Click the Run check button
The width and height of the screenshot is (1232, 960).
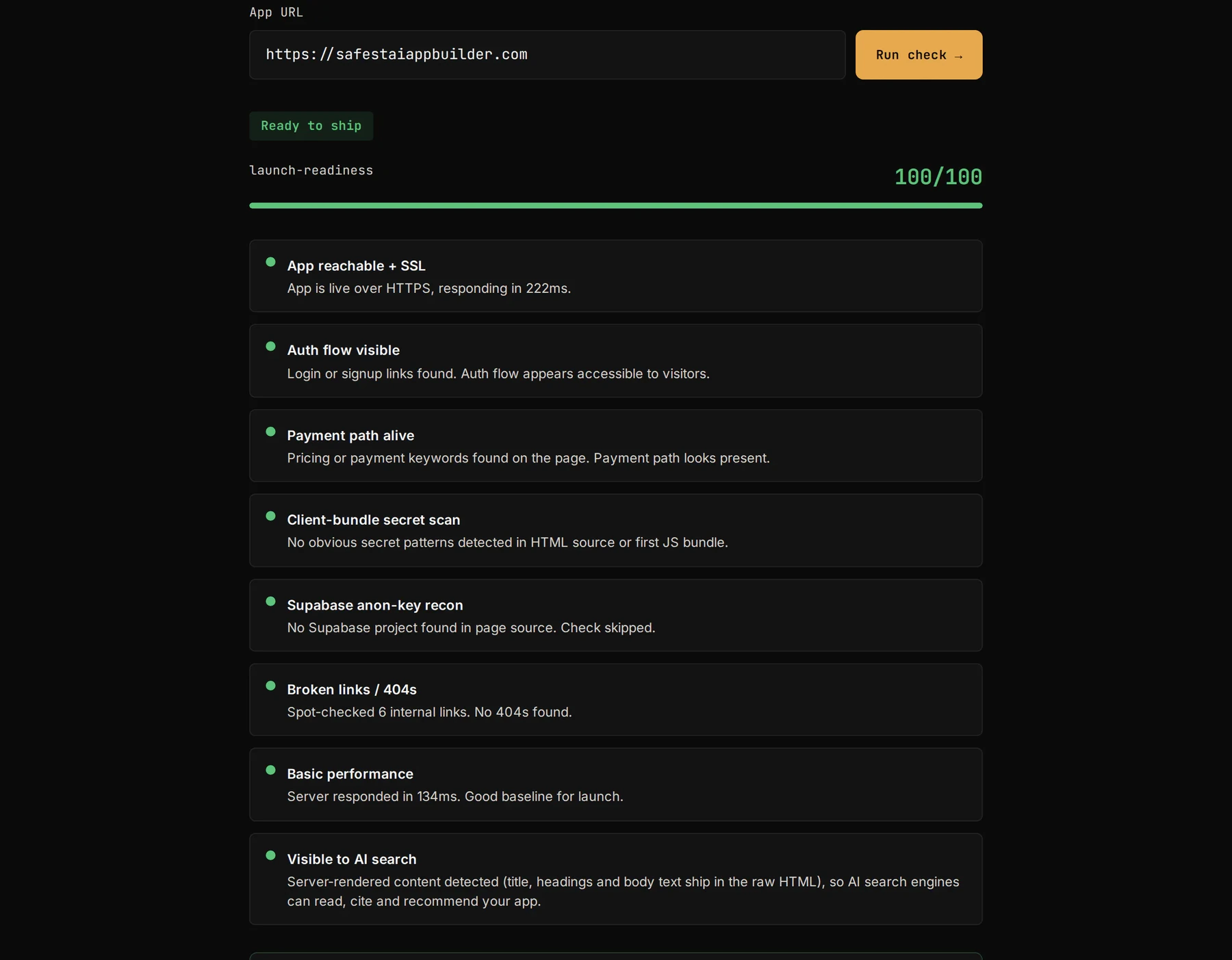(919, 55)
